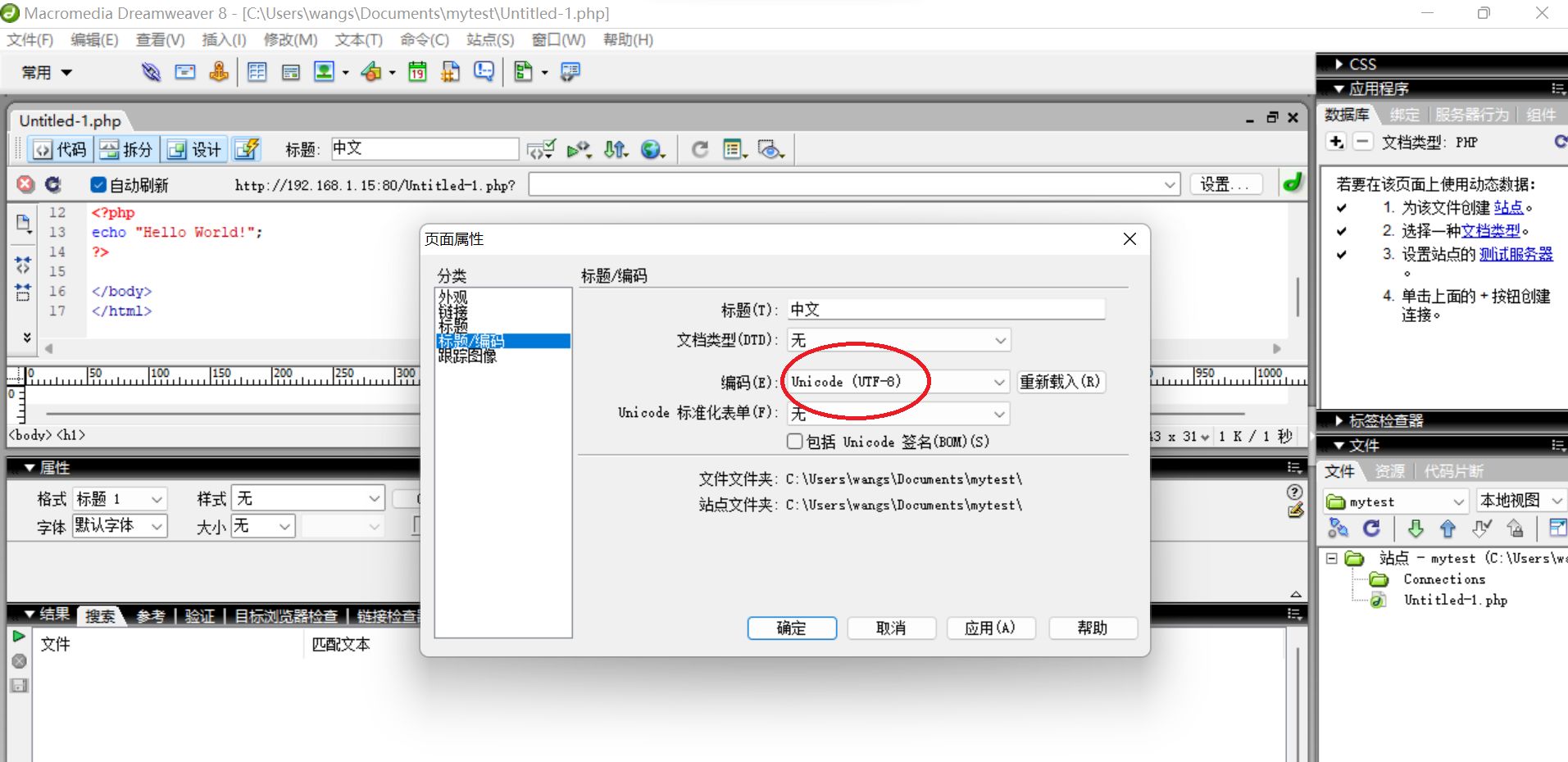
Task: Click the View Options icon
Action: click(x=734, y=149)
